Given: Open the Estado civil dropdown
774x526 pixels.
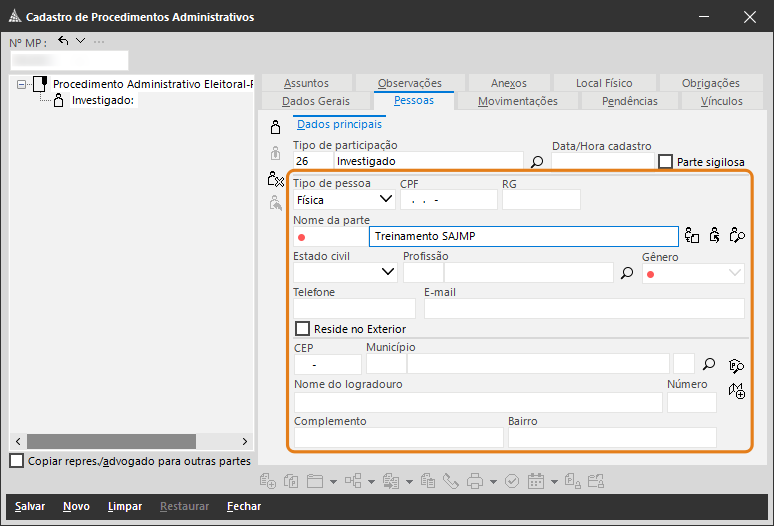Looking at the screenshot, I should (x=388, y=272).
